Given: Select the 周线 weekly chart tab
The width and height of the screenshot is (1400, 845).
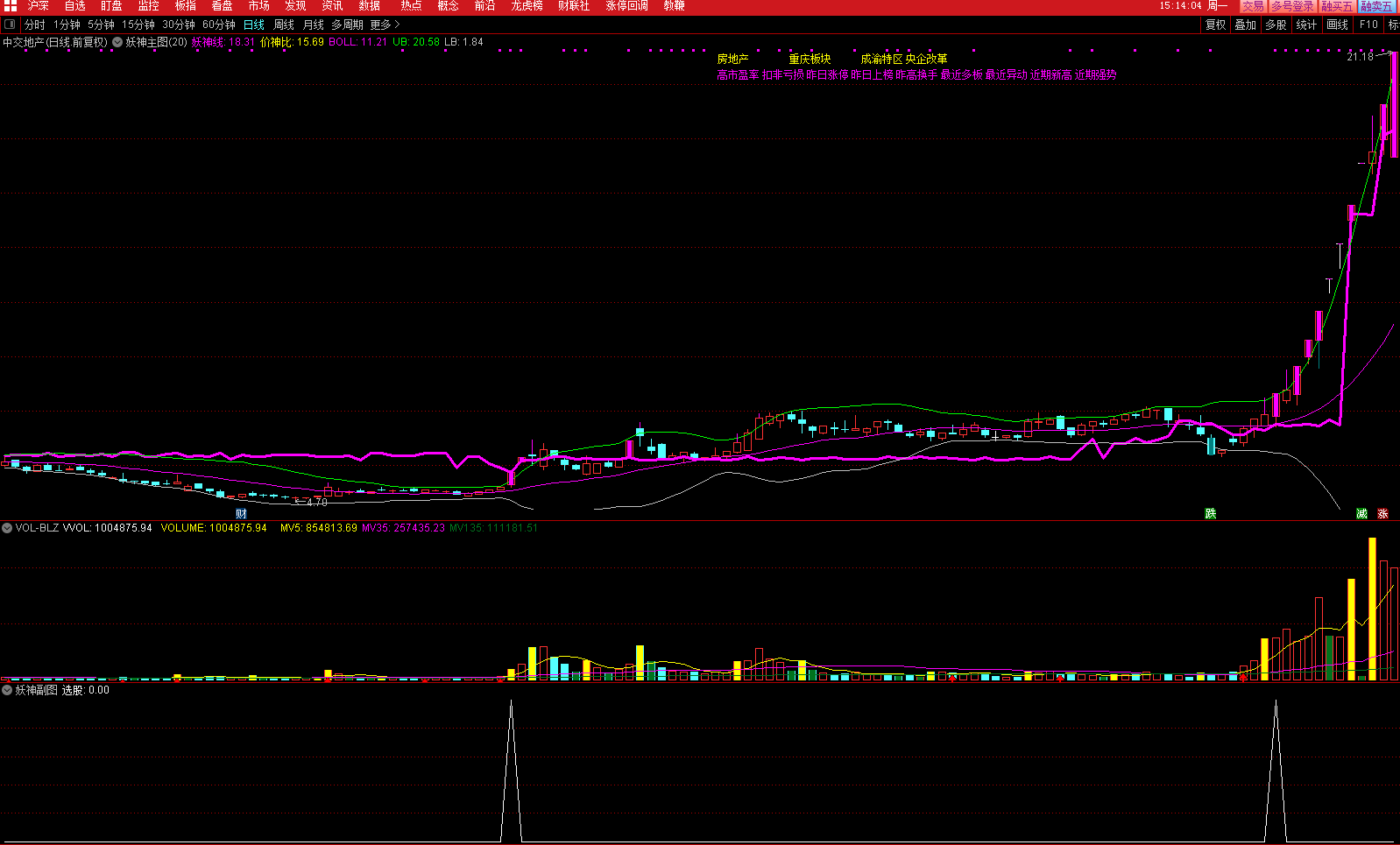Looking at the screenshot, I should [x=284, y=25].
